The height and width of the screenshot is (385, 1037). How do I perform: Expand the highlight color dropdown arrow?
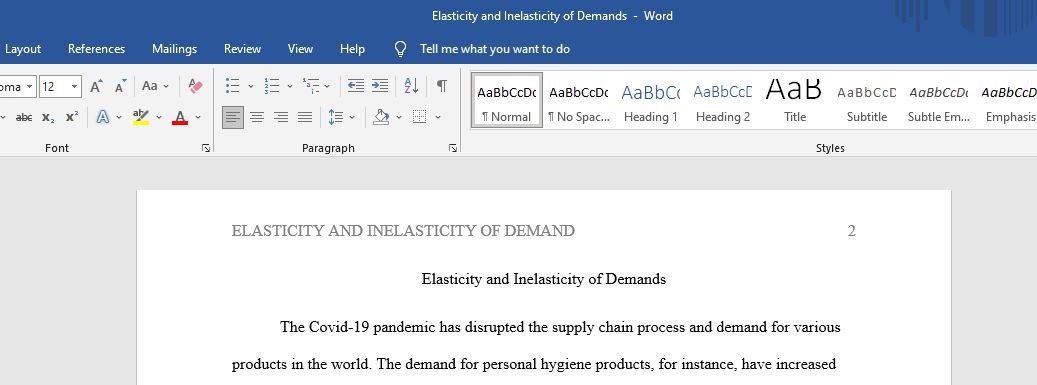pyautogui.click(x=159, y=117)
